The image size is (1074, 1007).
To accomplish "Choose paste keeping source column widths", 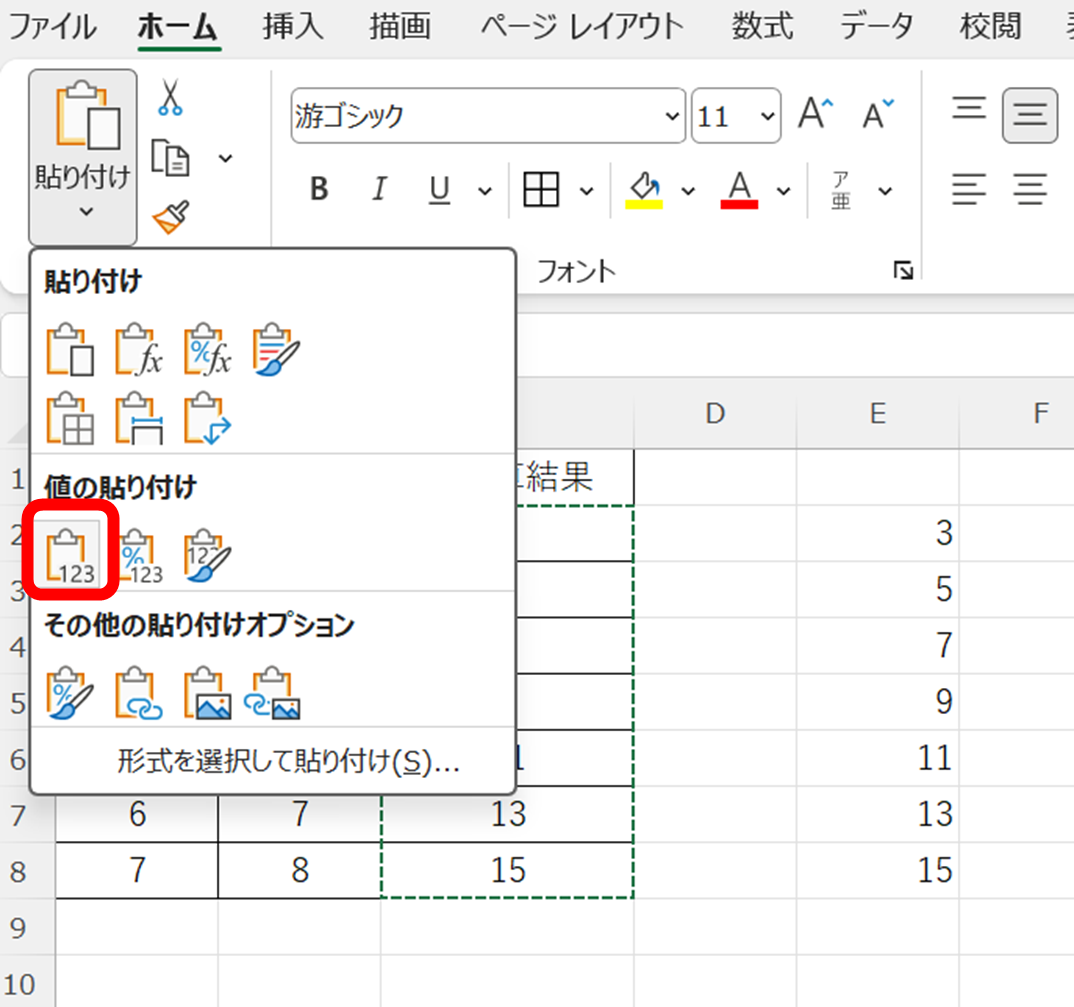I will pyautogui.click(x=139, y=418).
